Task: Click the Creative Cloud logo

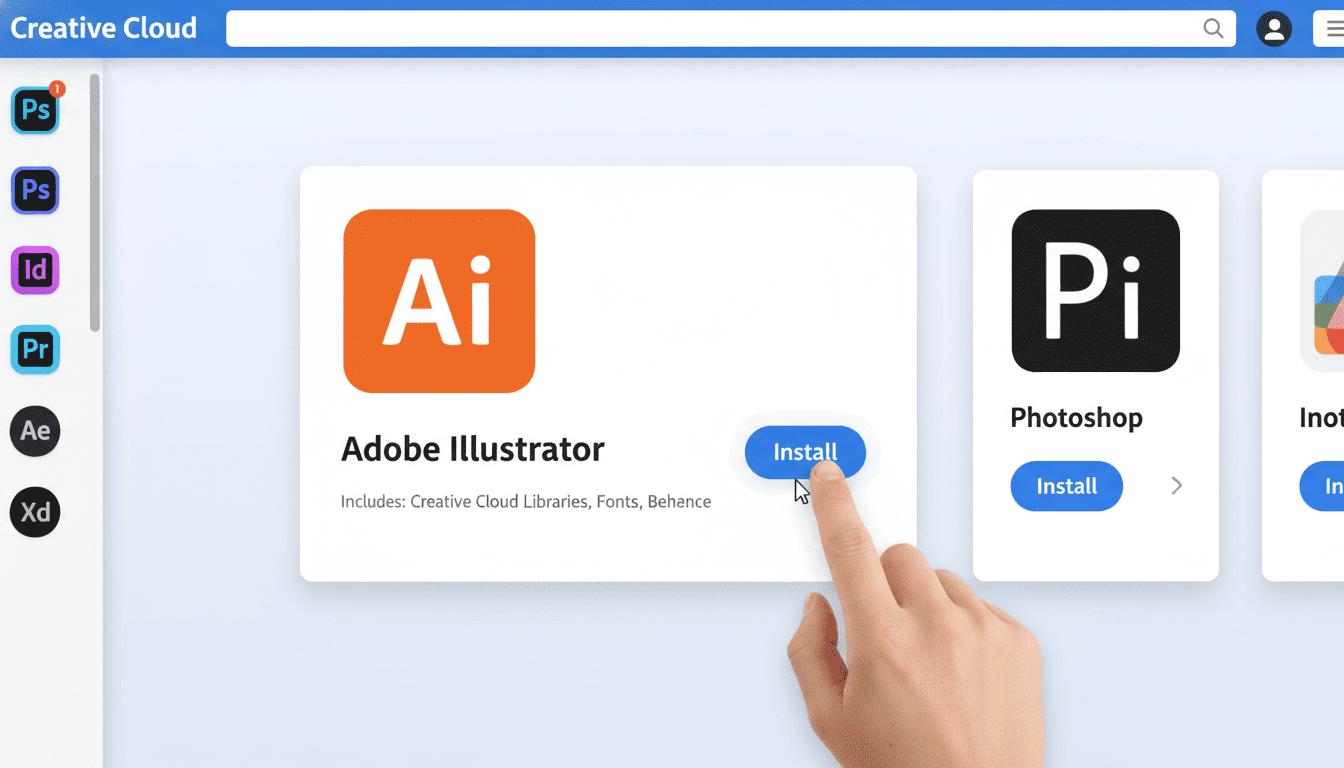Action: (x=103, y=27)
